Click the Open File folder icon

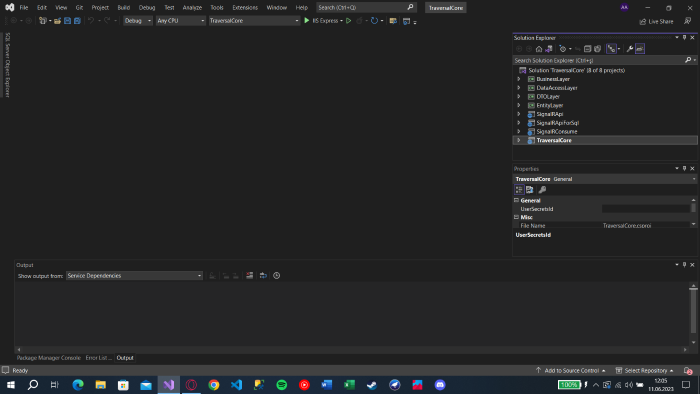pos(57,21)
